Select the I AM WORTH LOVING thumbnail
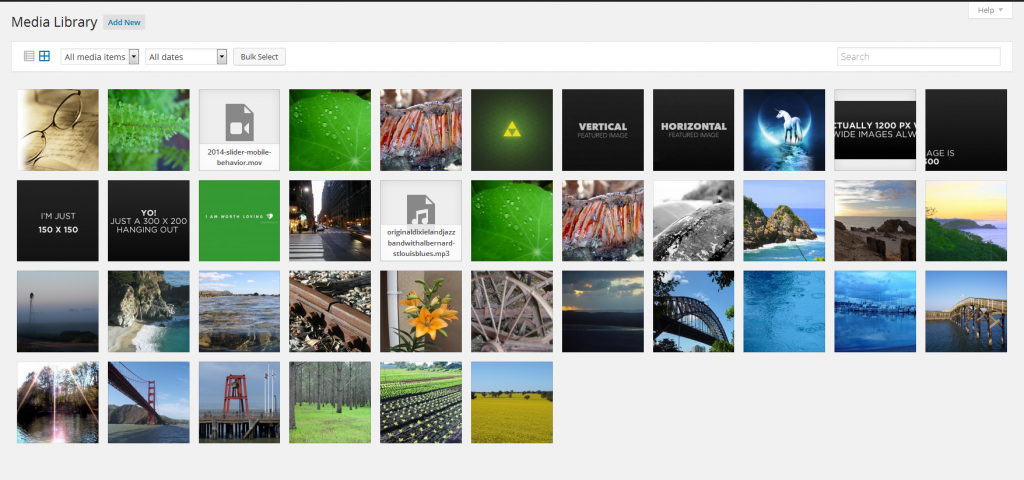1024x480 pixels. tap(240, 221)
